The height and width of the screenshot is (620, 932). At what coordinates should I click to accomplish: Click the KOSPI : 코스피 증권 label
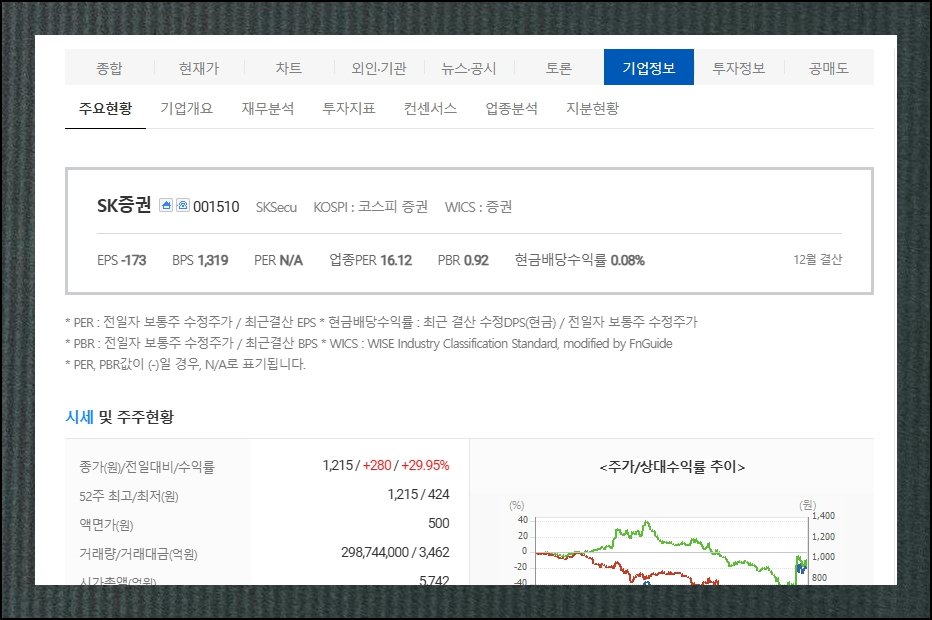370,206
